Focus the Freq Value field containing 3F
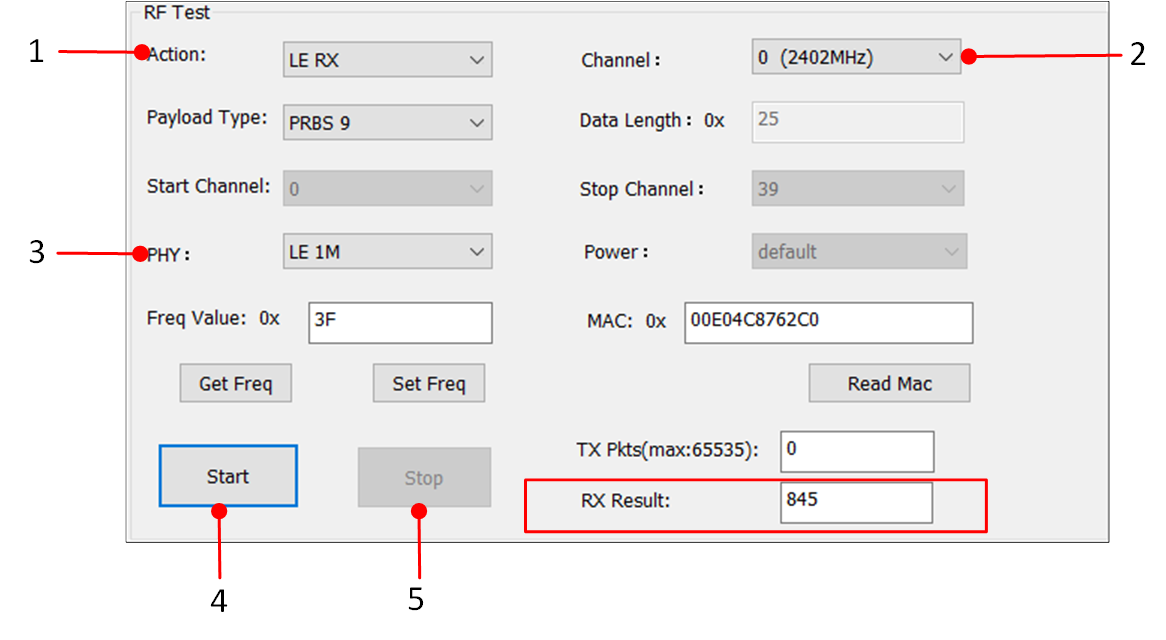 click(400, 322)
